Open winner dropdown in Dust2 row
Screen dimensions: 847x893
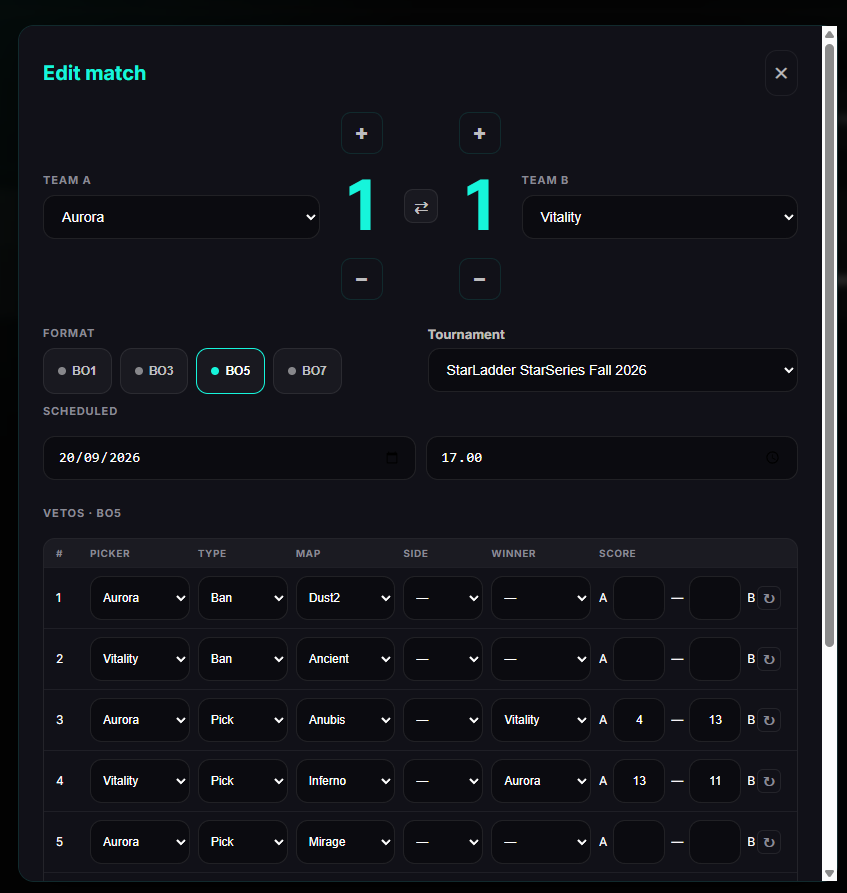click(x=541, y=598)
